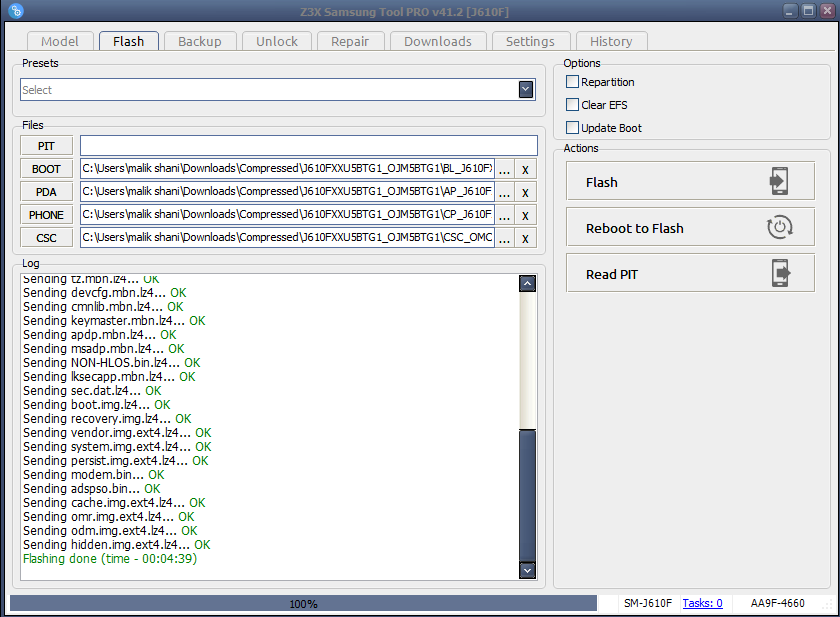840x617 pixels.
Task: Click the CSC file button
Action: pos(47,238)
